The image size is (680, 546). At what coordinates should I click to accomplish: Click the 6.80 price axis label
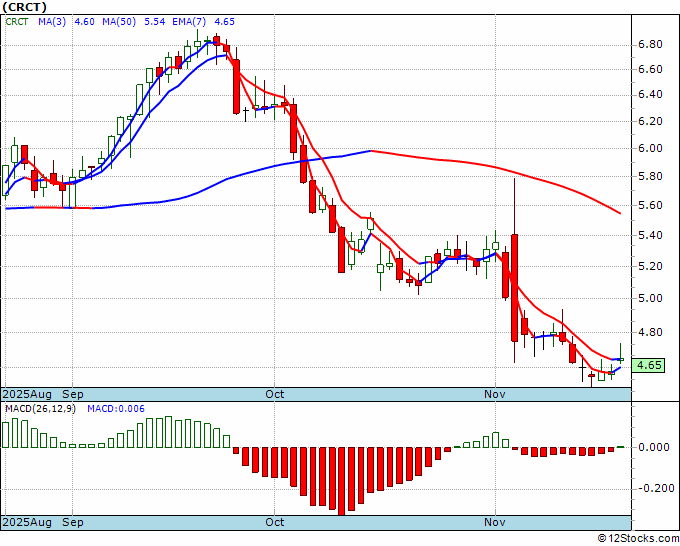pos(650,45)
